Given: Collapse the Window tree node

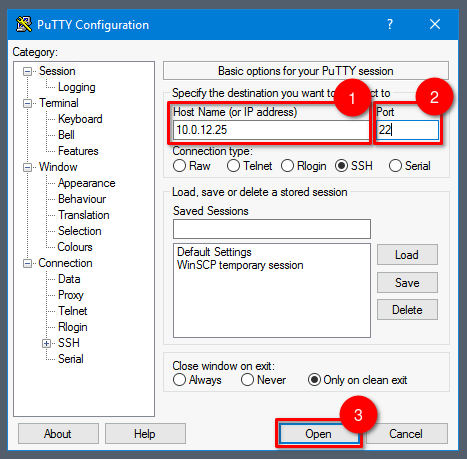Looking at the screenshot, I should (27, 167).
